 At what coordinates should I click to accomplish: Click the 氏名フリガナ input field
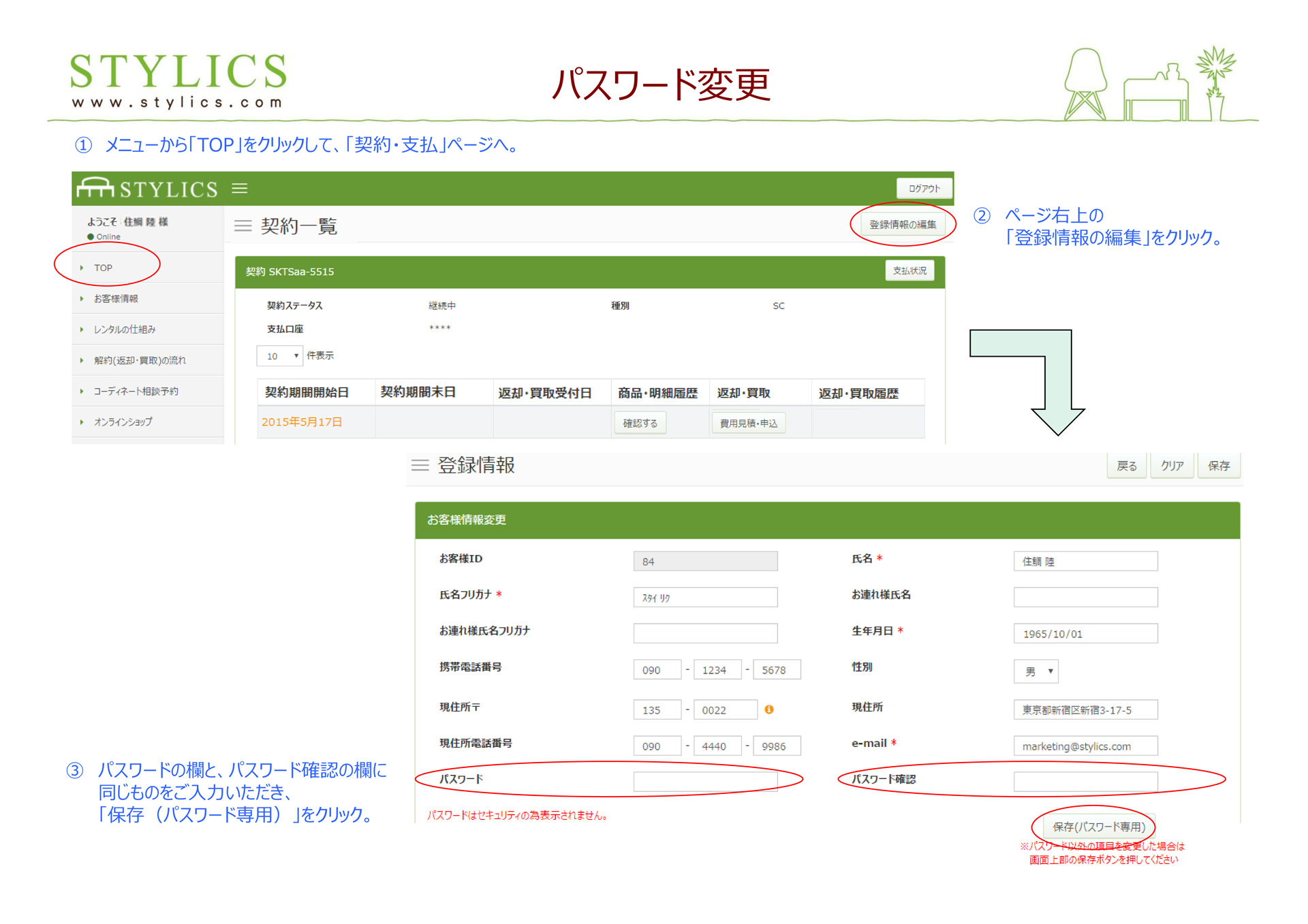[705, 597]
